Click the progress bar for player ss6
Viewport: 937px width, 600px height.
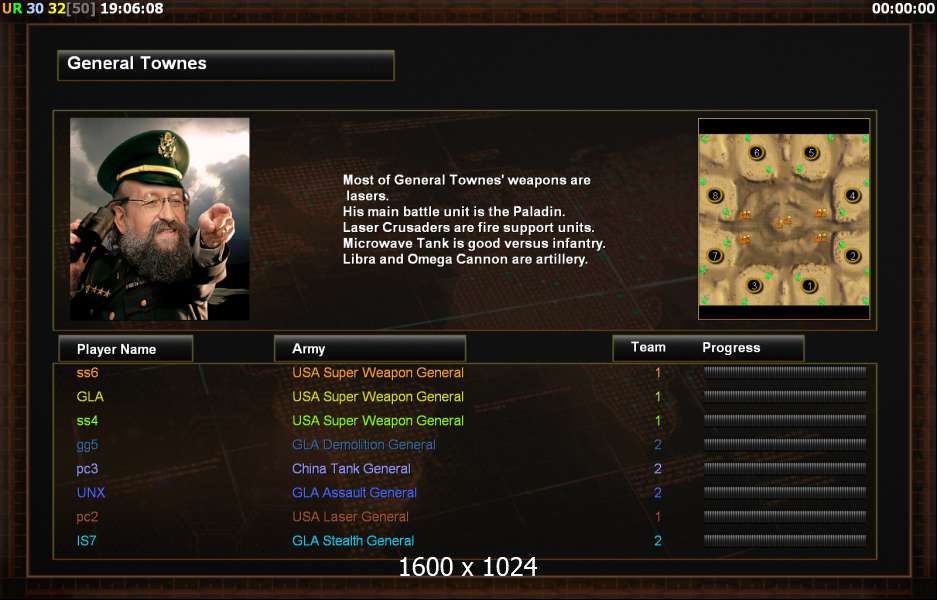(x=785, y=372)
